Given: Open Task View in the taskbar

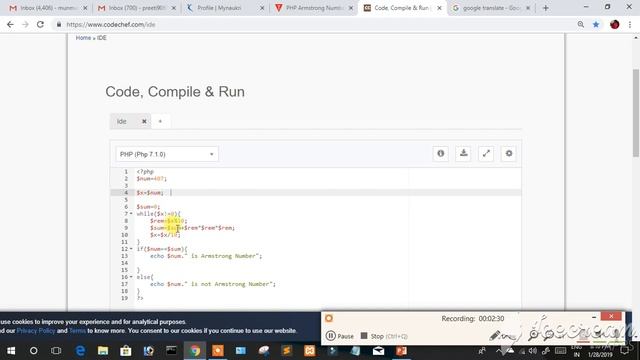Looking at the screenshot, I should point(56,351).
